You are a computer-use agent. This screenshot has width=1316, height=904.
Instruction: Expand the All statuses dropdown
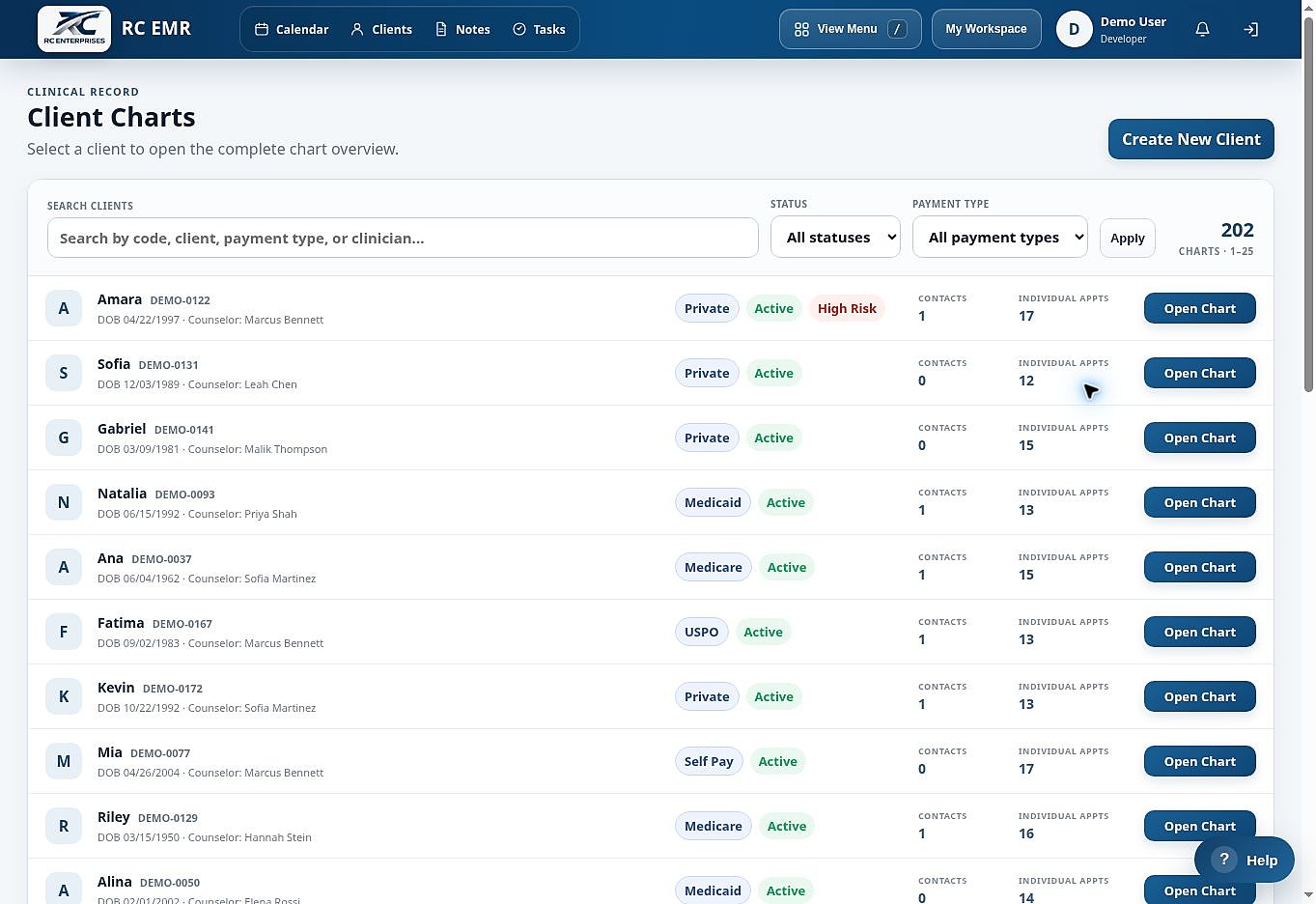[835, 237]
